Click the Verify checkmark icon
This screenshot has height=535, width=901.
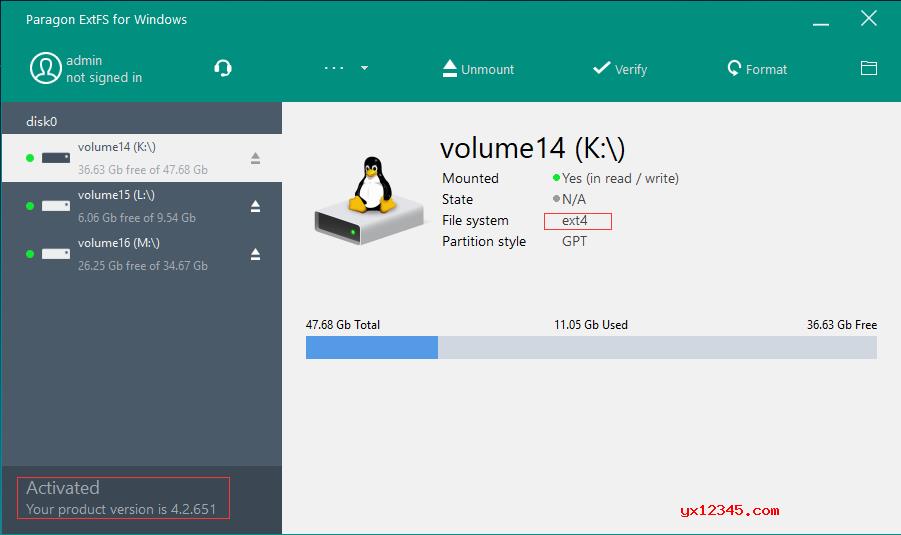(601, 68)
